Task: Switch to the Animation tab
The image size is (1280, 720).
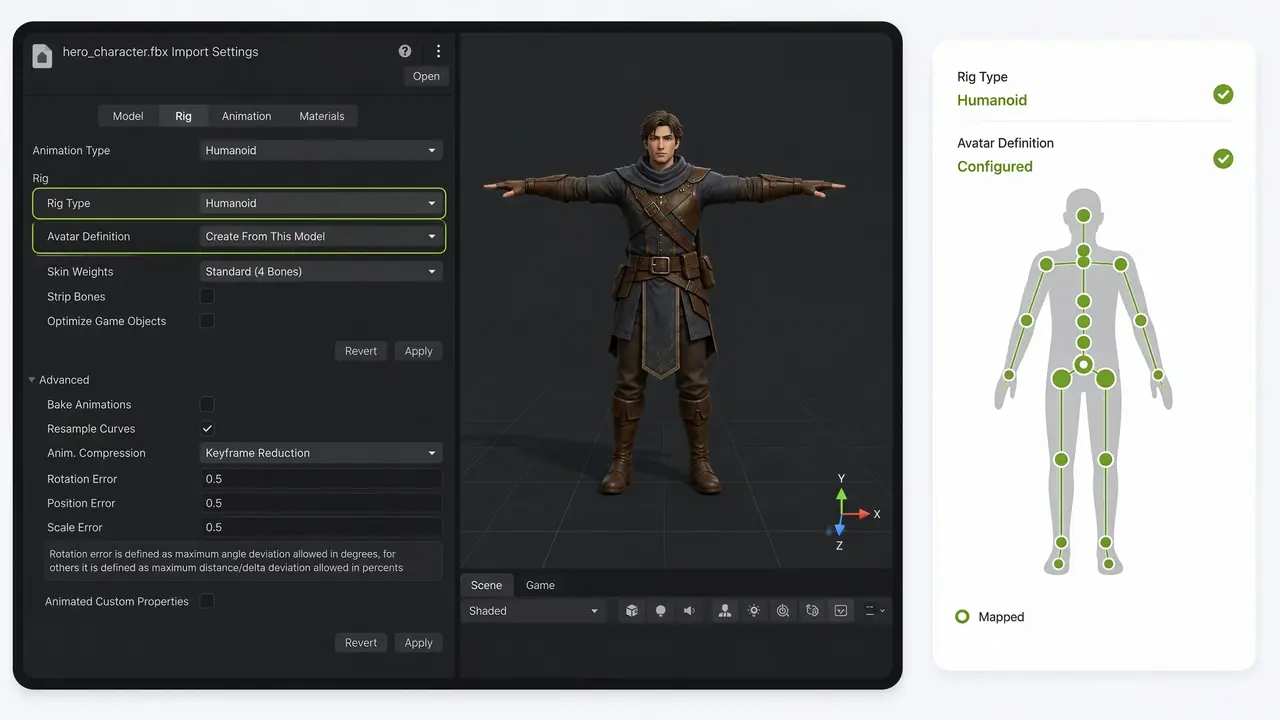Action: [246, 116]
